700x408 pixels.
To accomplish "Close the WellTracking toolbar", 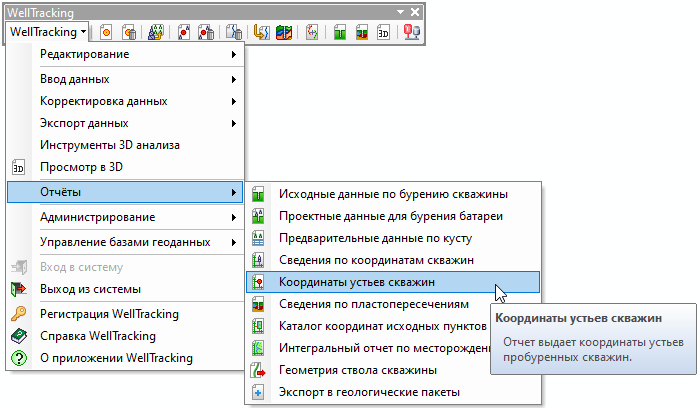I will 415,12.
